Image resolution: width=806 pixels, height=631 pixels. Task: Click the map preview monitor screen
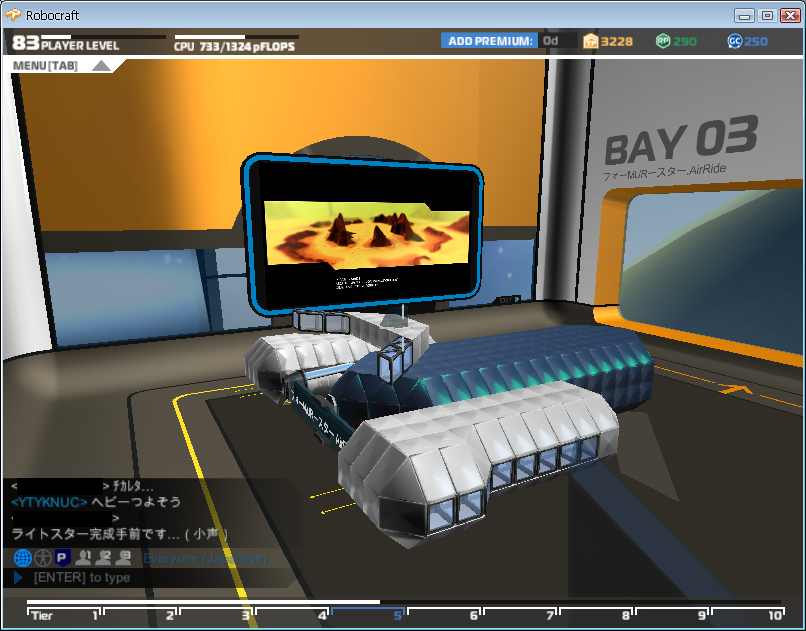[366, 234]
